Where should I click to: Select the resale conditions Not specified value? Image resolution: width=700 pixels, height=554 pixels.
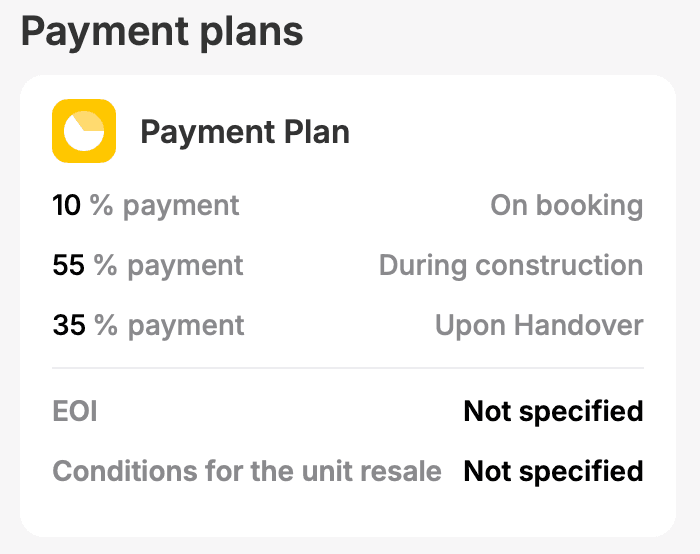tap(554, 471)
